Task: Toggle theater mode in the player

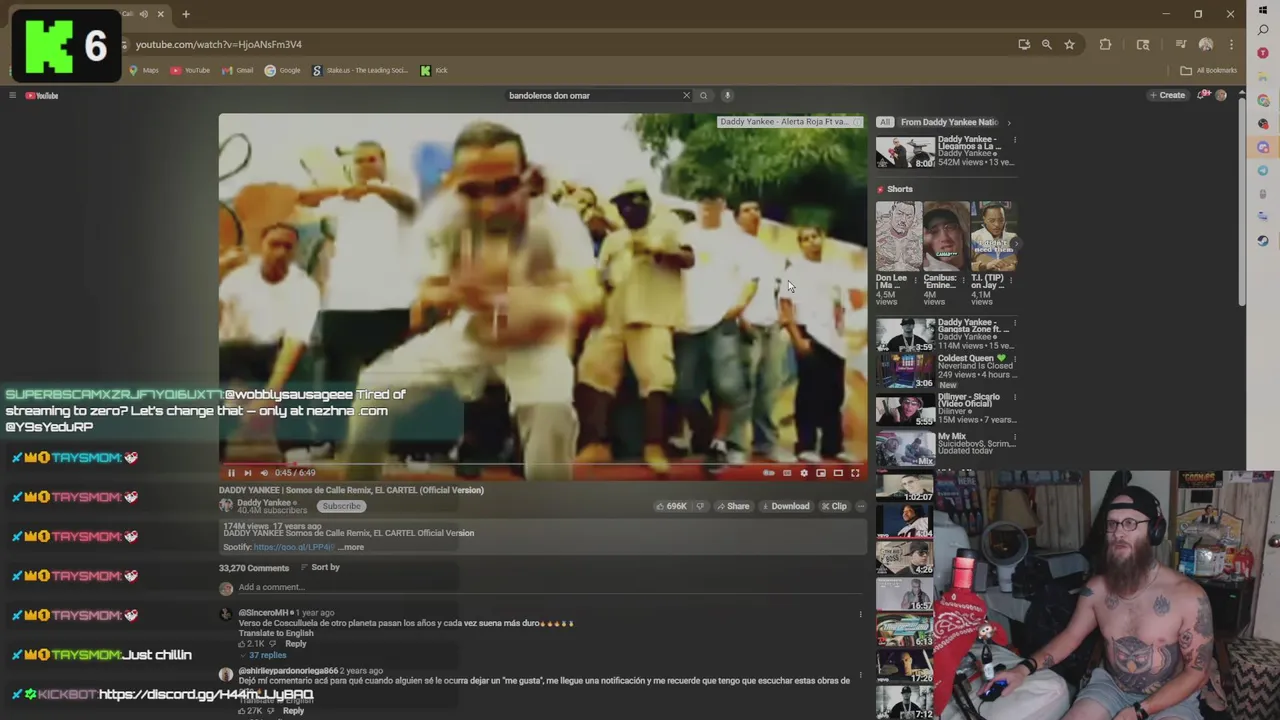Action: point(838,473)
